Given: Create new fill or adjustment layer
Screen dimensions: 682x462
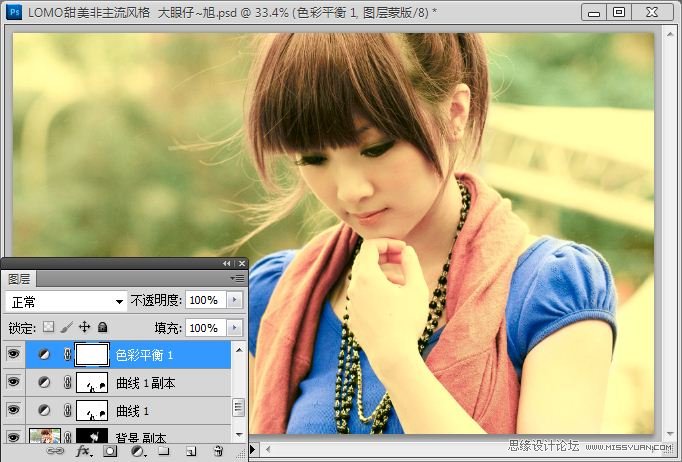Looking at the screenshot, I should (138, 451).
